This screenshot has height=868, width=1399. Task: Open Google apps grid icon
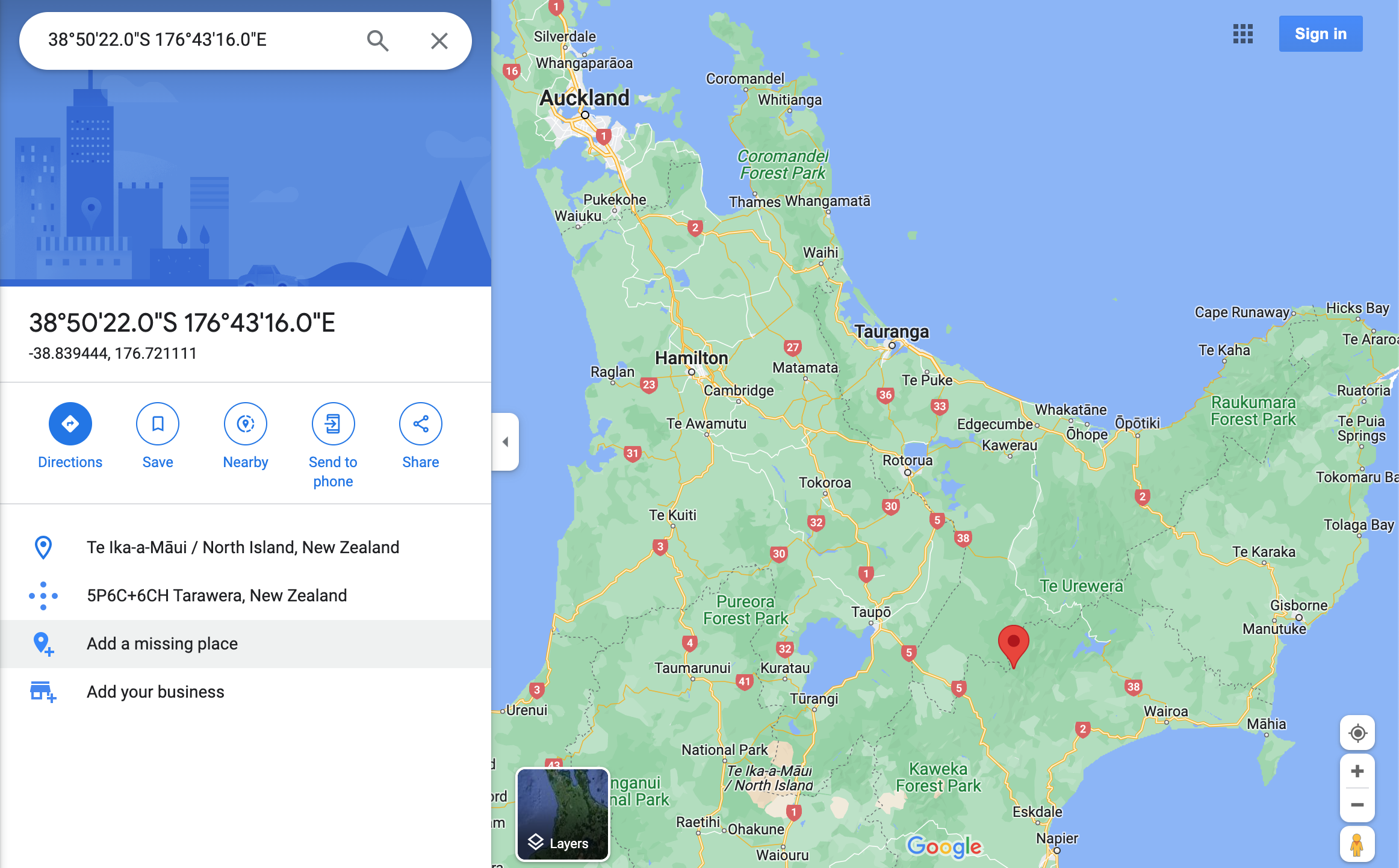click(1242, 34)
